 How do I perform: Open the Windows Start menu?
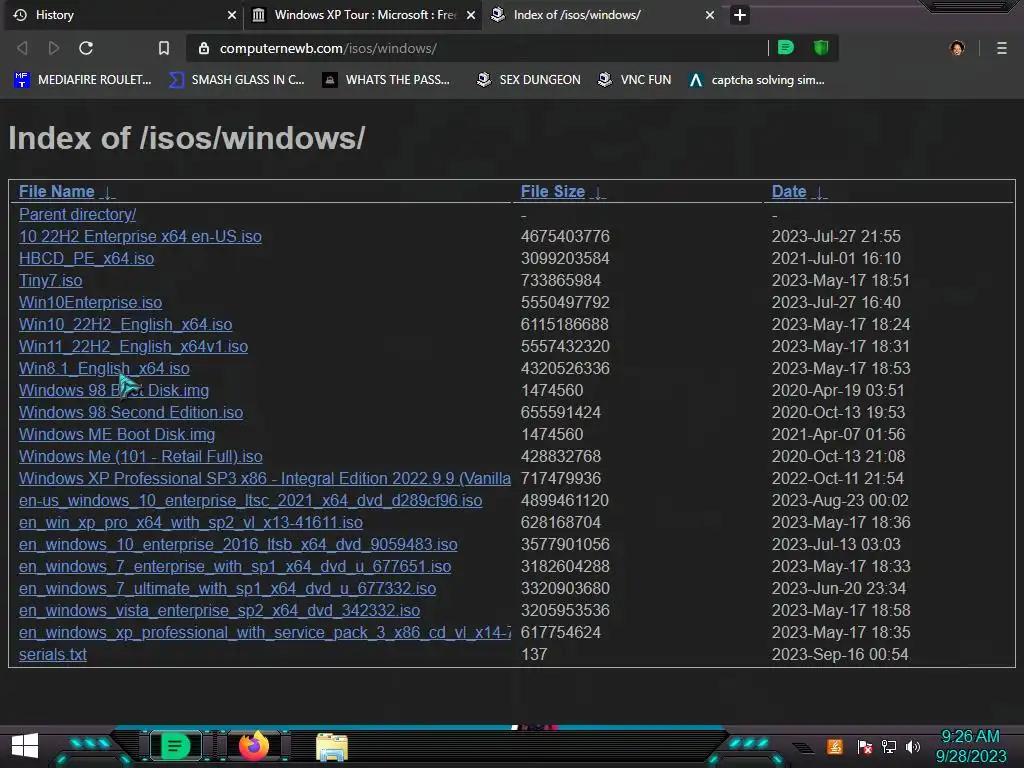pos(25,746)
